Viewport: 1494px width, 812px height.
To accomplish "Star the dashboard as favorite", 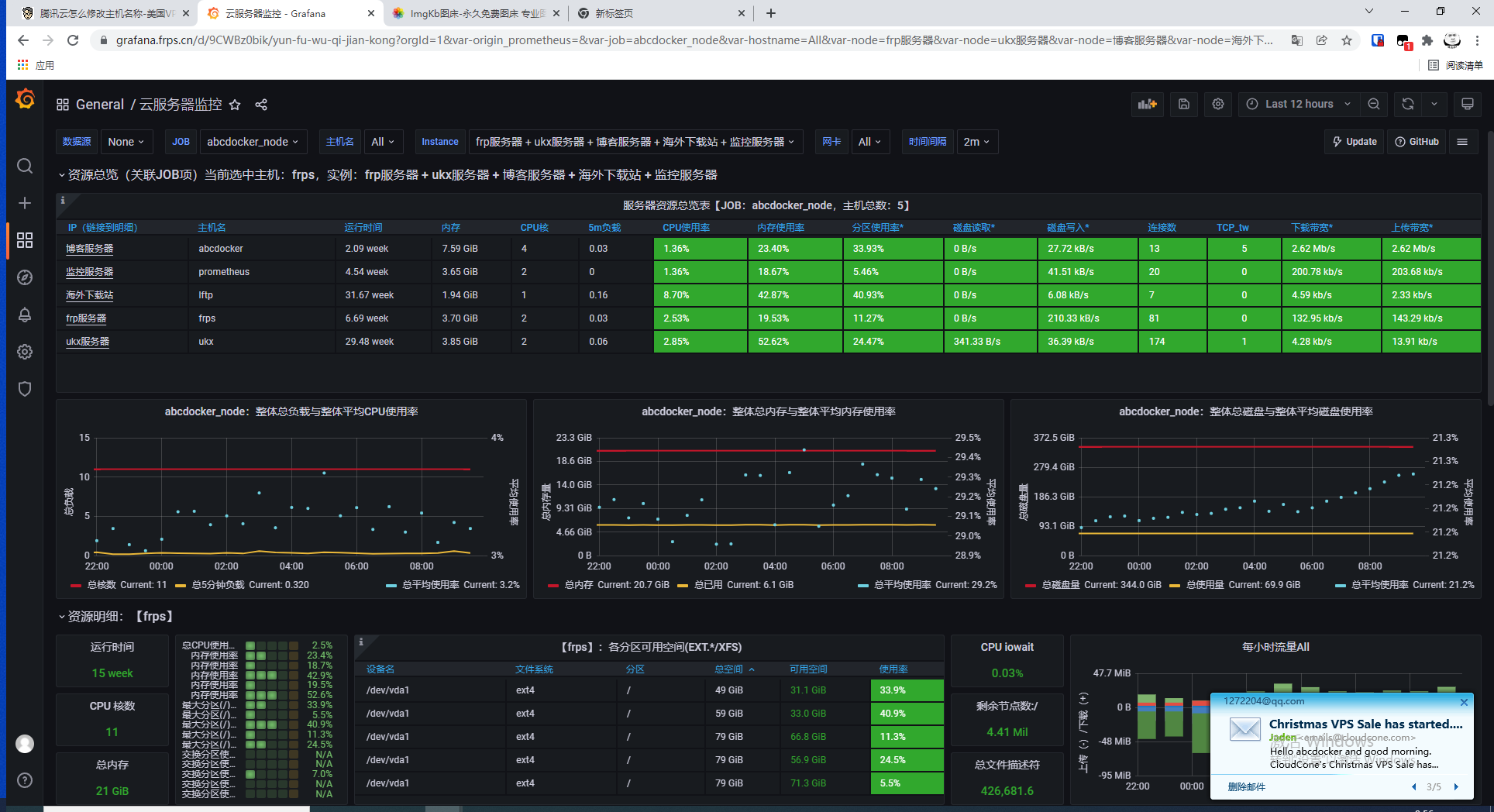I will pos(236,105).
